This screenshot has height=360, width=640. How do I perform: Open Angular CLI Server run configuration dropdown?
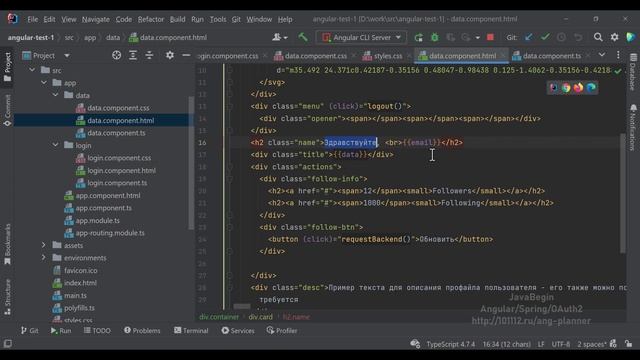point(361,38)
